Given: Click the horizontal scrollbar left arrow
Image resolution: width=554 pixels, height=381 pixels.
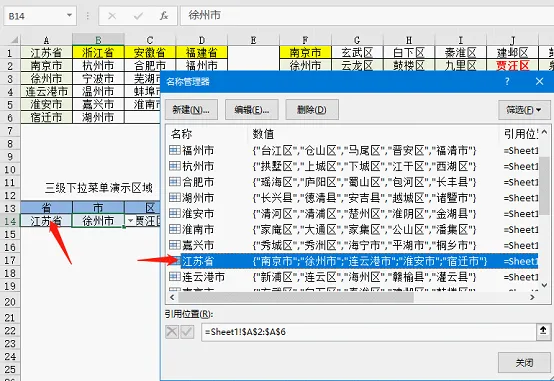Looking at the screenshot, I should click(172, 298).
